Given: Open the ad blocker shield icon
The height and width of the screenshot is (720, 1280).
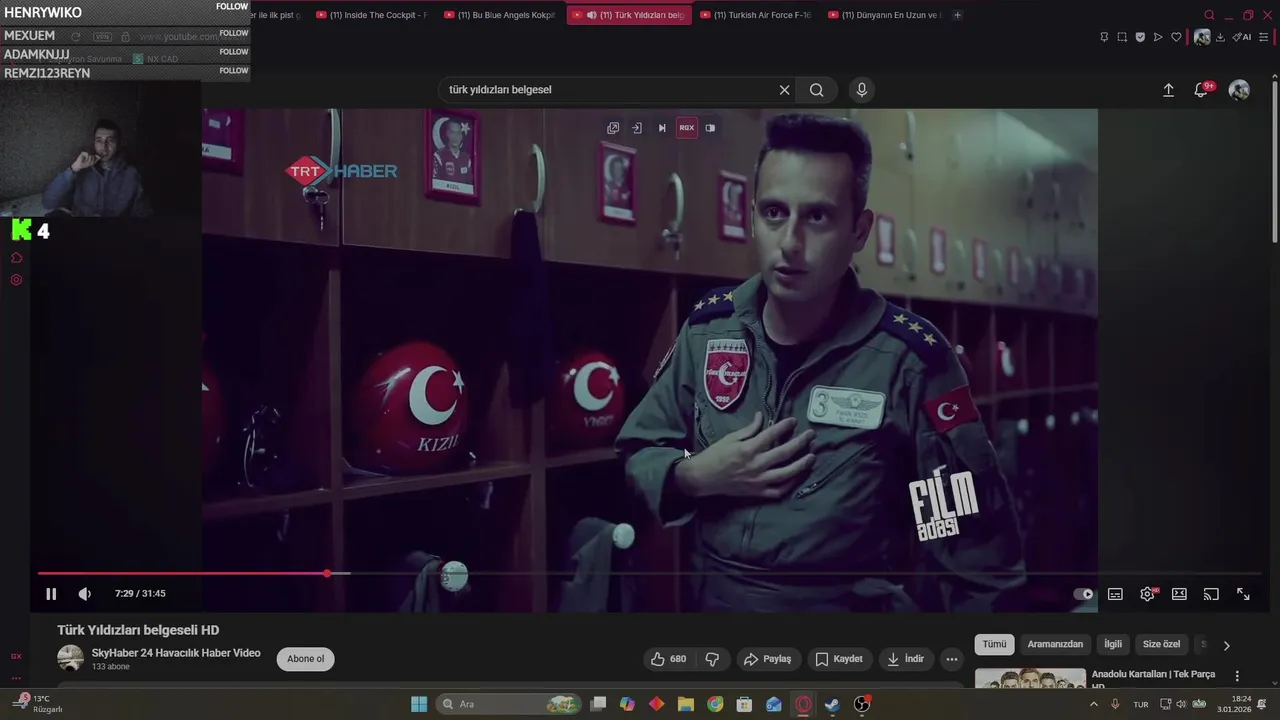Looking at the screenshot, I should pos(1140,37).
